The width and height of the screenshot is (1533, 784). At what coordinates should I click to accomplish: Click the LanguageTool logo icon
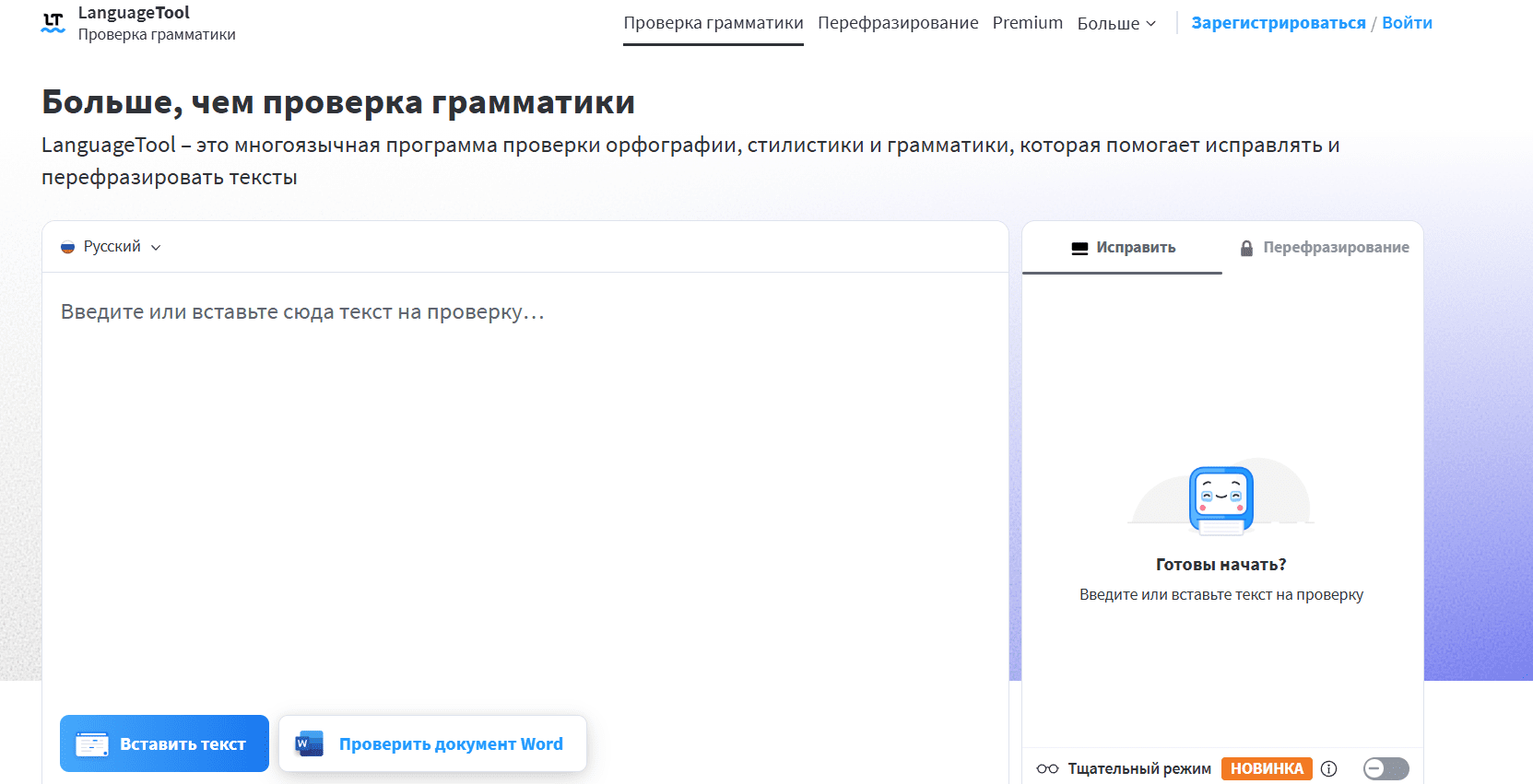coord(53,23)
